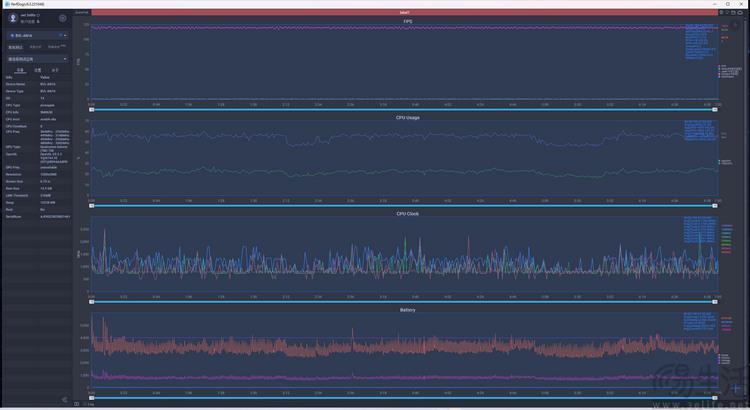Toggle a Battery chart legend checkbox
The image size is (750, 410).
pyautogui.click(x=720, y=355)
